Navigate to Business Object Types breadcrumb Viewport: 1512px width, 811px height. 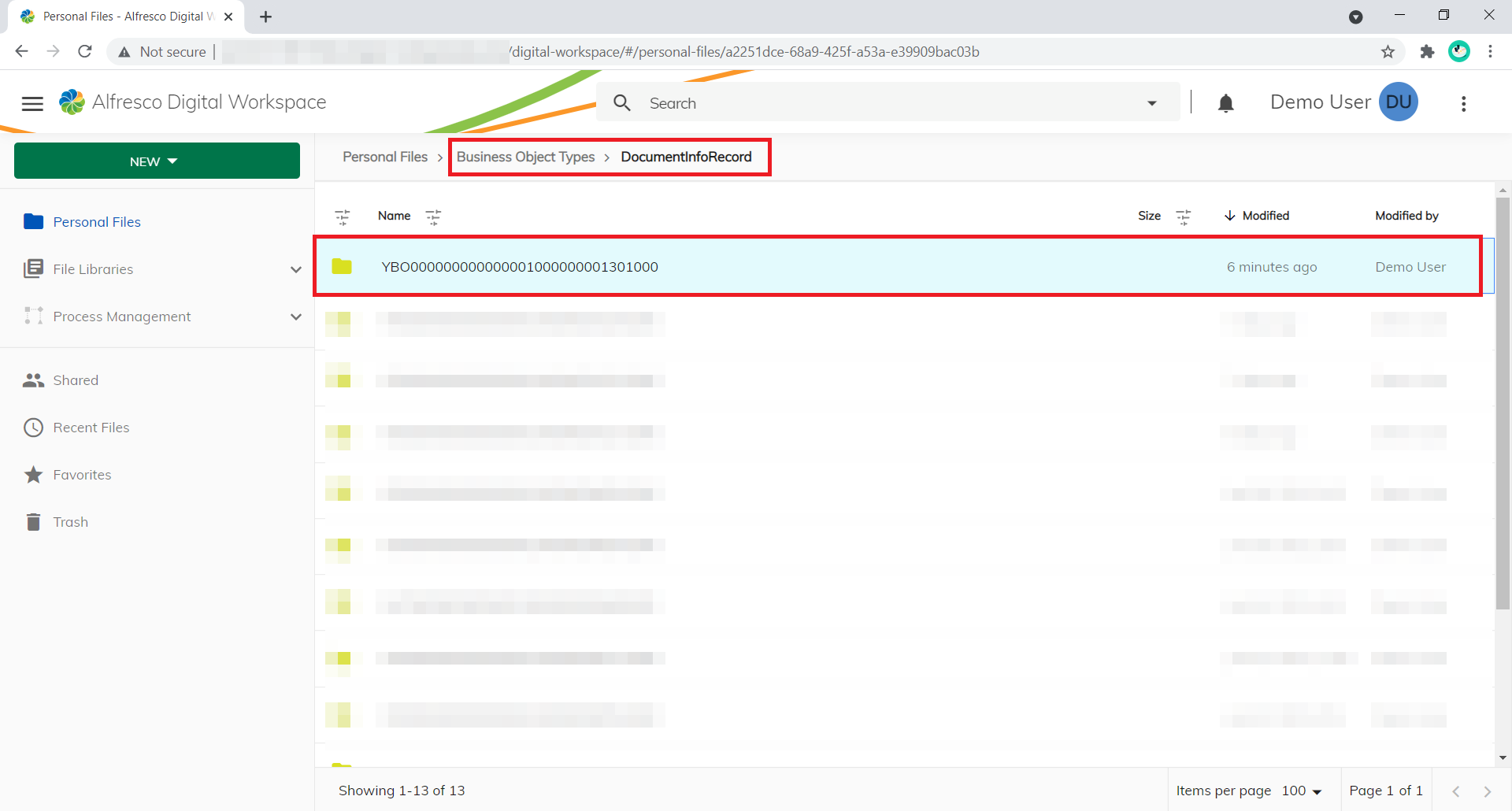[x=525, y=157]
